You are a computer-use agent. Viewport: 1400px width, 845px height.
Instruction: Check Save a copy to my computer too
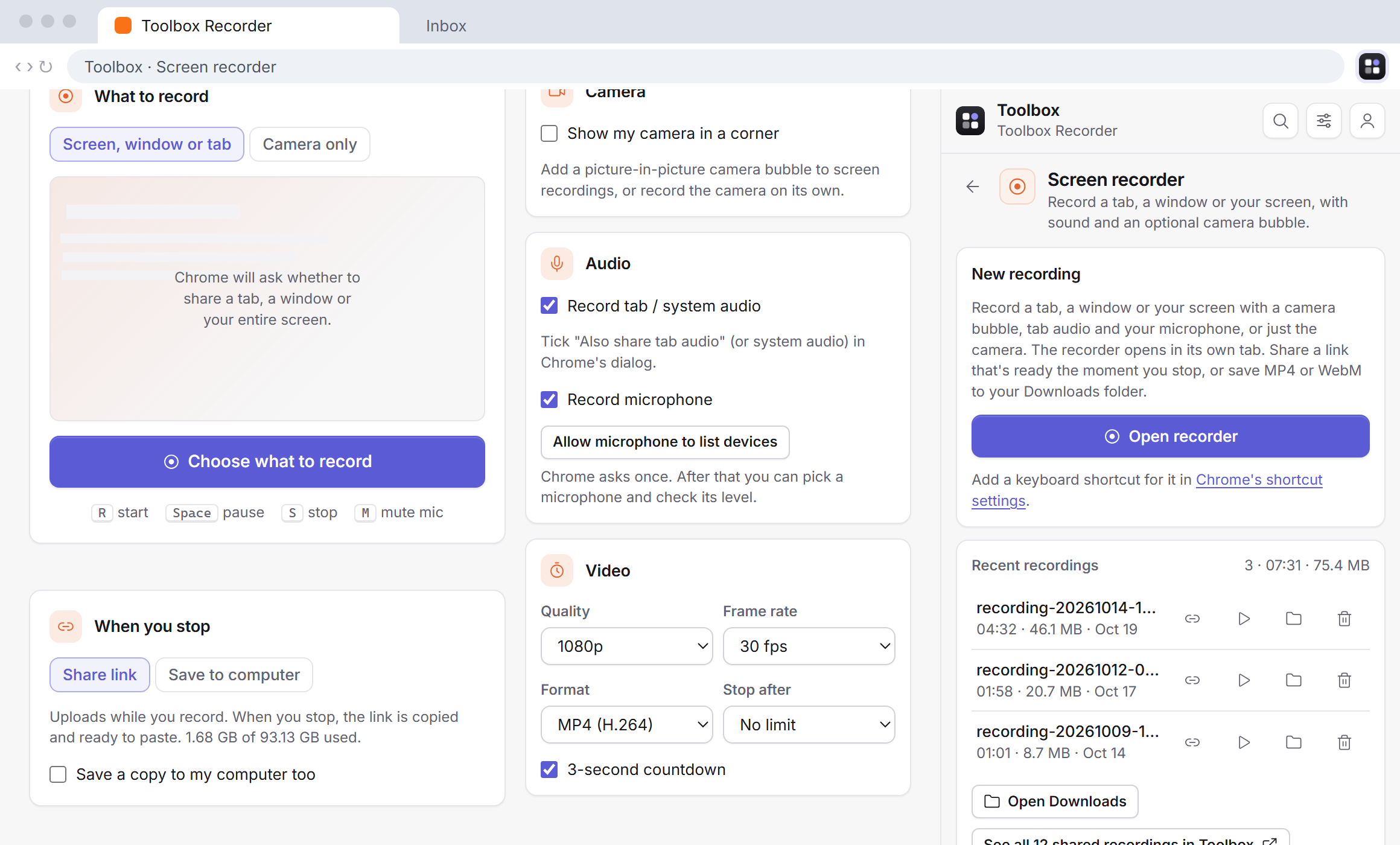click(58, 774)
